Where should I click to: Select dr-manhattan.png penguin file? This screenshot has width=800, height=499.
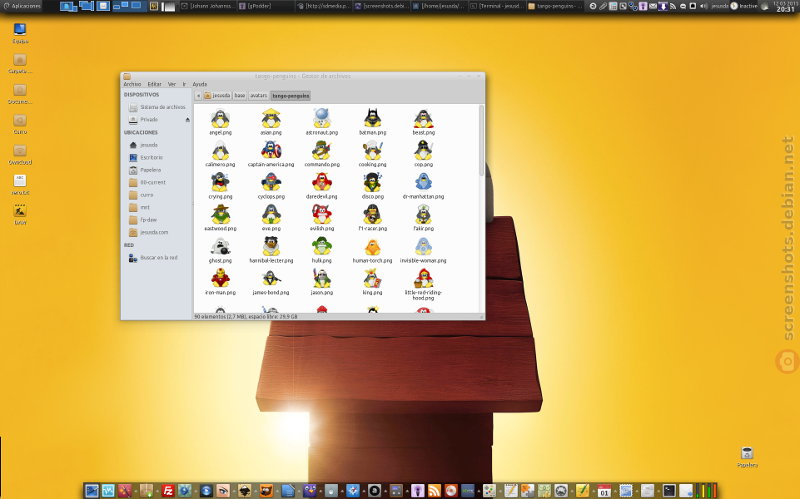pyautogui.click(x=423, y=187)
